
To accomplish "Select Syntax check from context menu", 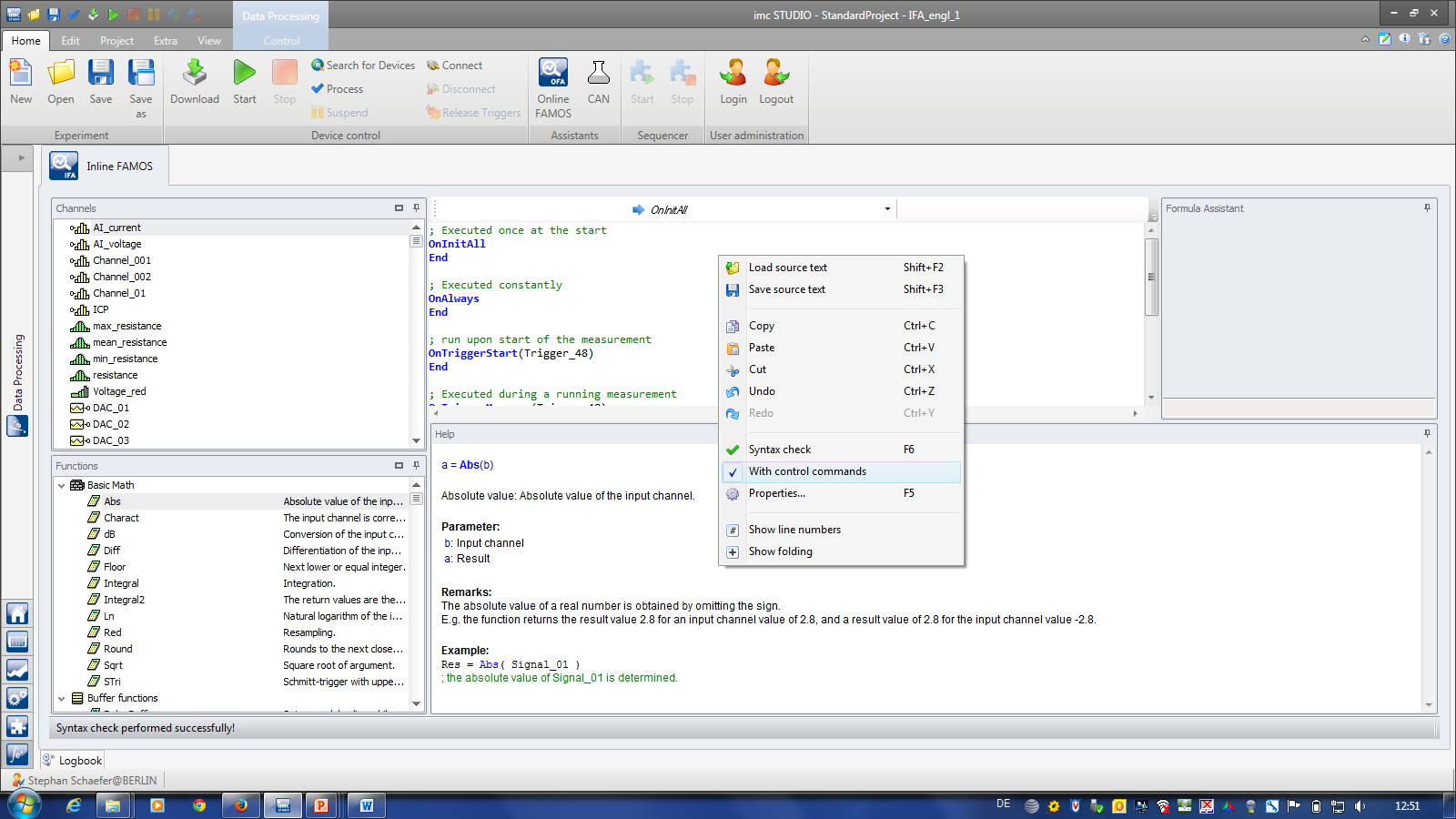I will [780, 450].
